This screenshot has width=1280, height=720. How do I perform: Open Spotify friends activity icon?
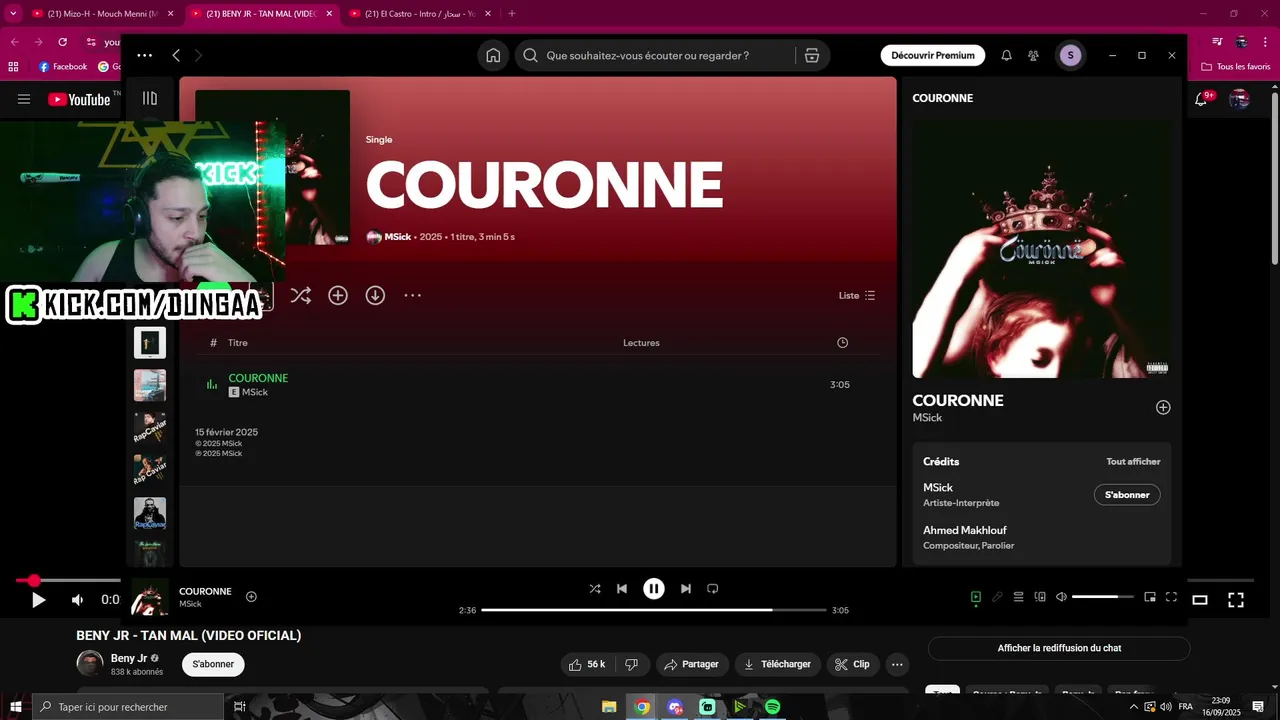click(x=1033, y=56)
